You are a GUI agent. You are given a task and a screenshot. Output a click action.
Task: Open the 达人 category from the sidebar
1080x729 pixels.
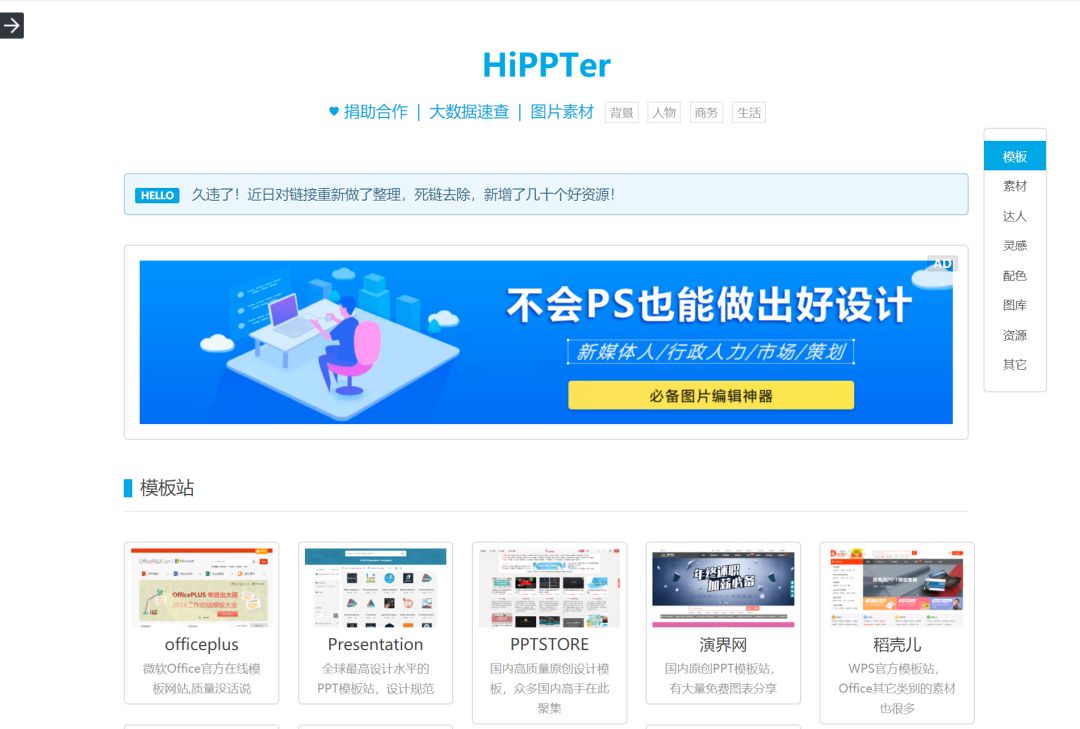(x=1015, y=215)
